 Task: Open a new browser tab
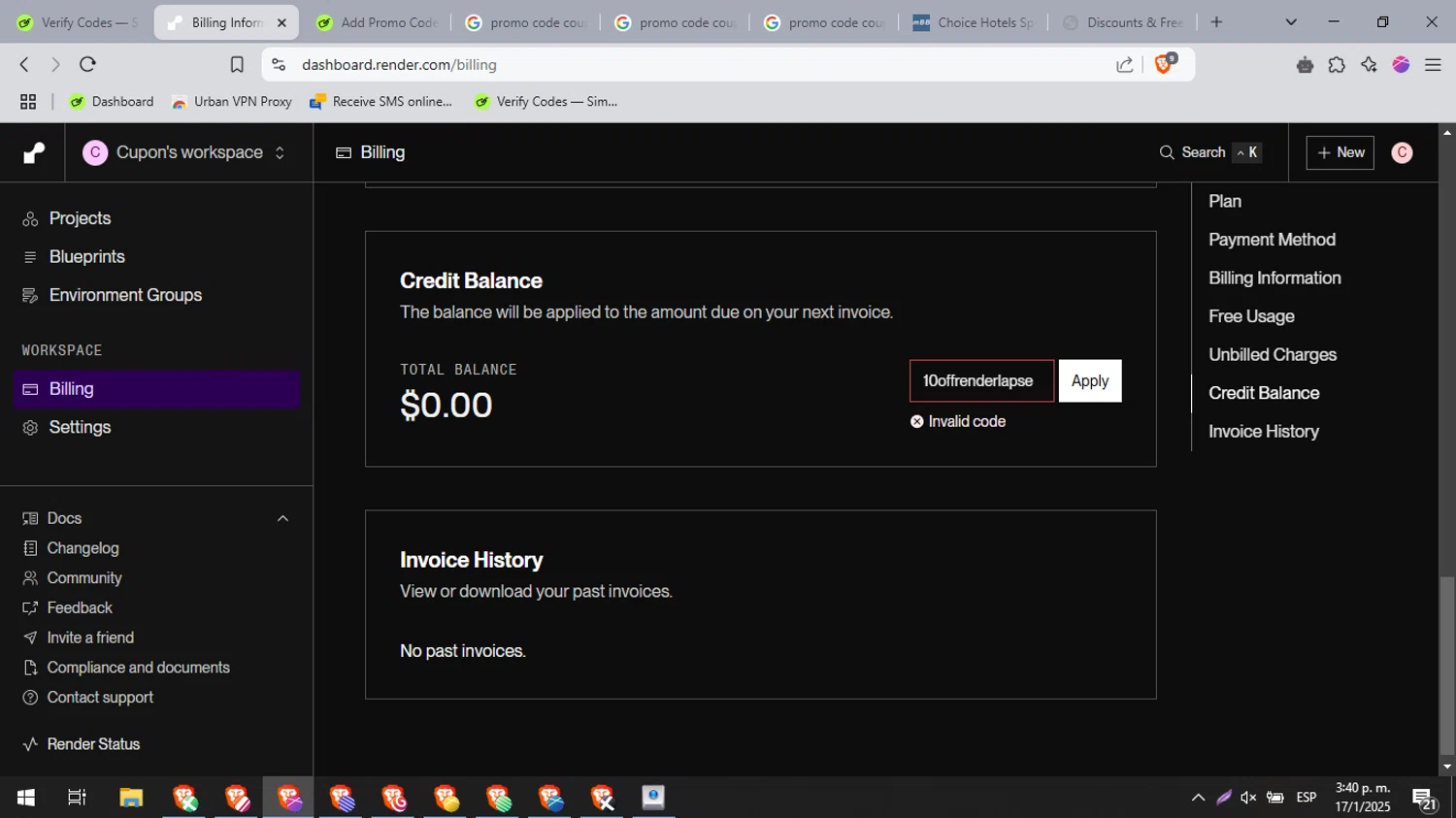tap(1217, 22)
